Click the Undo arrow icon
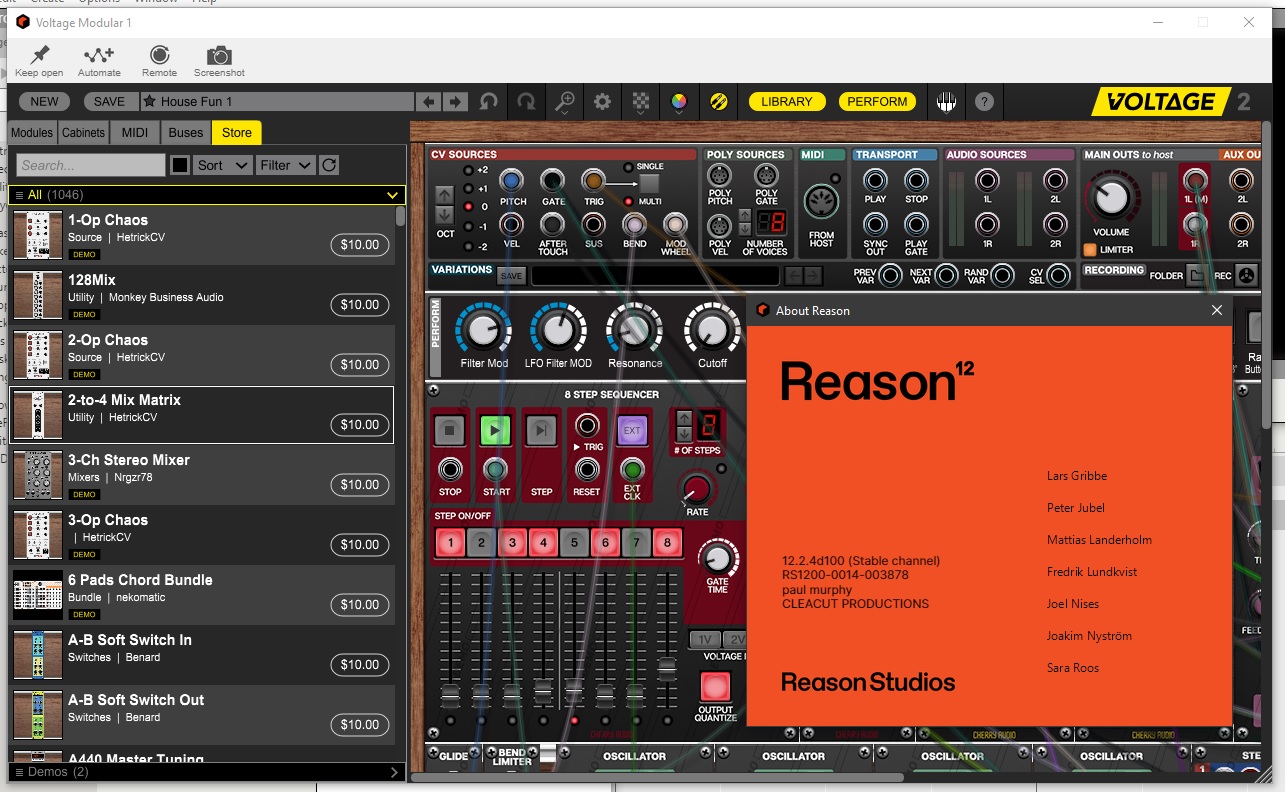The height and width of the screenshot is (792, 1285). pos(489,101)
